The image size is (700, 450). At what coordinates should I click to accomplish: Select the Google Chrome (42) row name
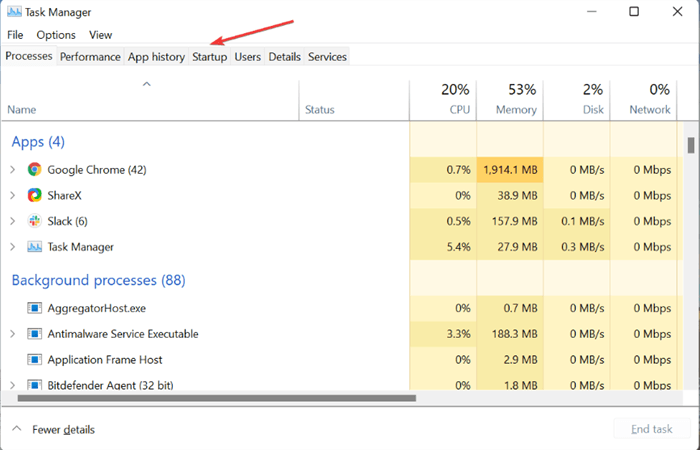[97, 170]
